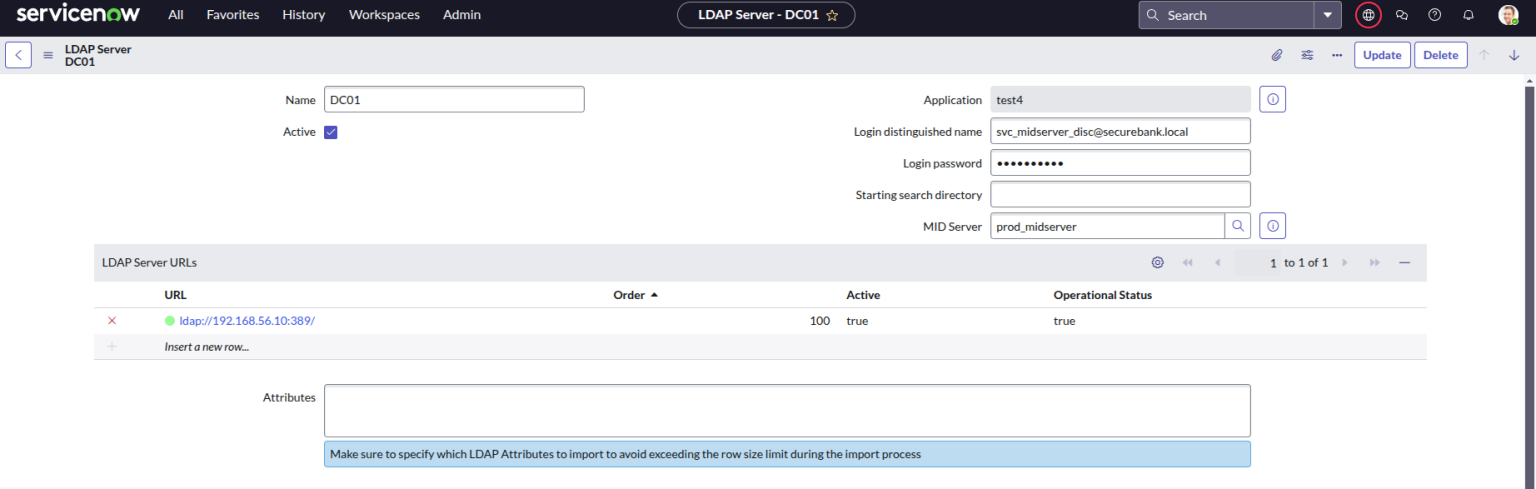
Task: Click the attachments paperclip icon
Action: click(1277, 55)
